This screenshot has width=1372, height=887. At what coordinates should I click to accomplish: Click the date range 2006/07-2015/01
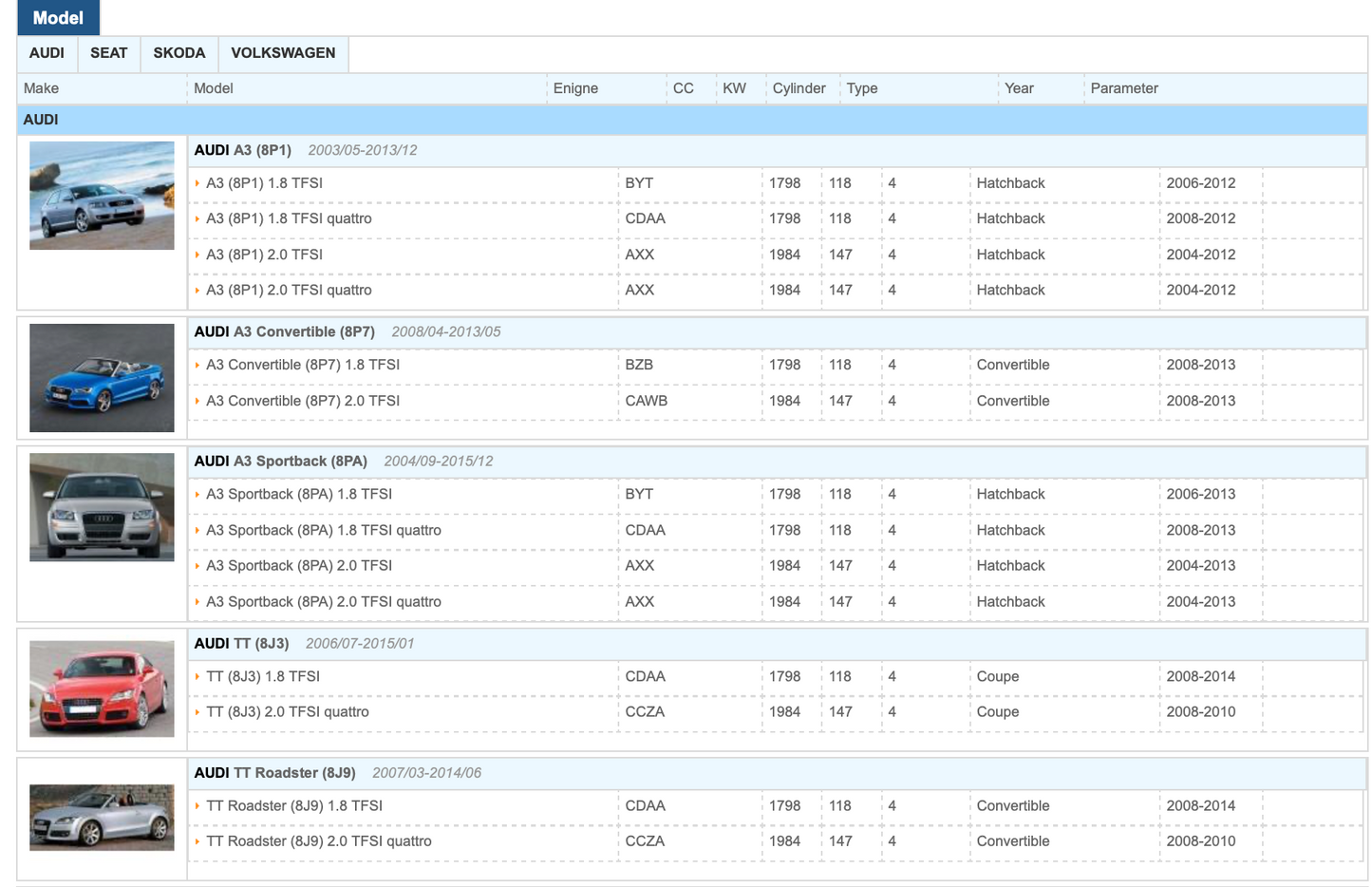360,643
